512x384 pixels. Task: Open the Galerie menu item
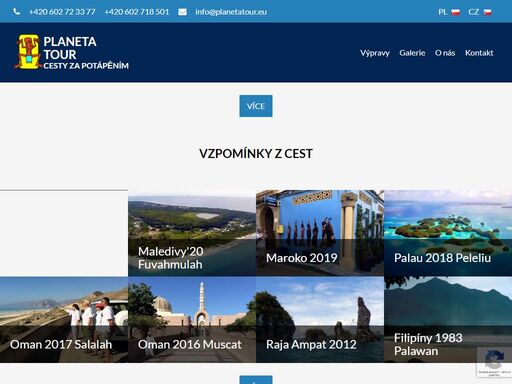412,53
